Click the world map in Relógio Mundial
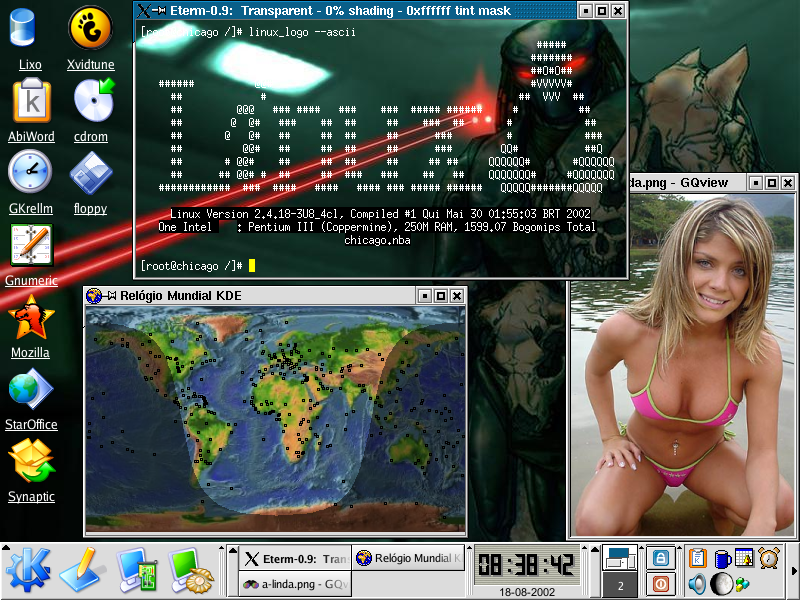Viewport: 800px width, 600px height. (x=276, y=419)
